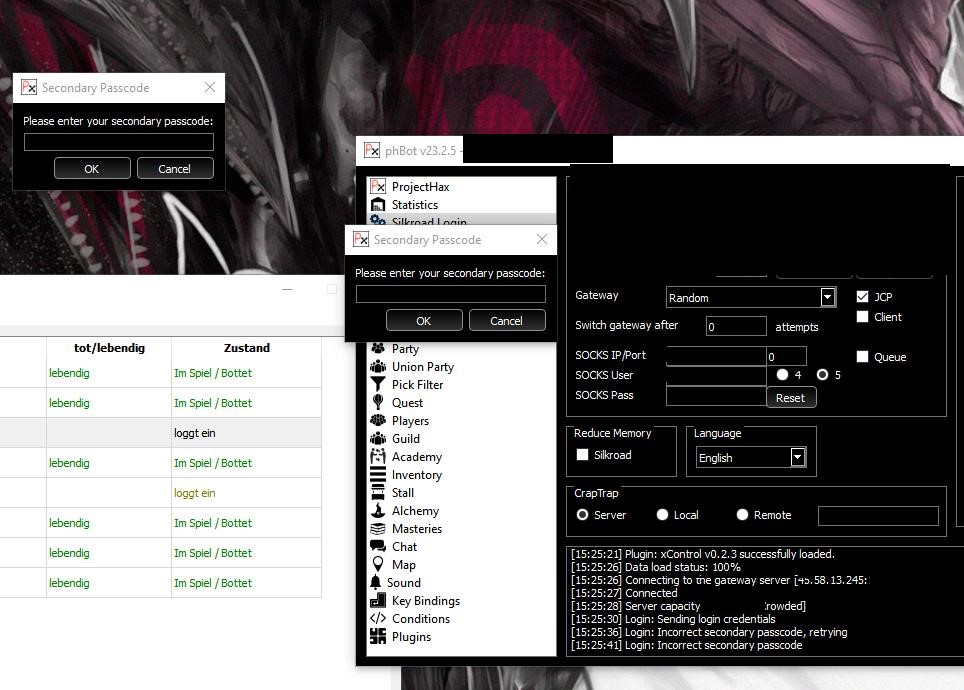Expand the Language dropdown showing English
The width and height of the screenshot is (964, 690).
797,458
